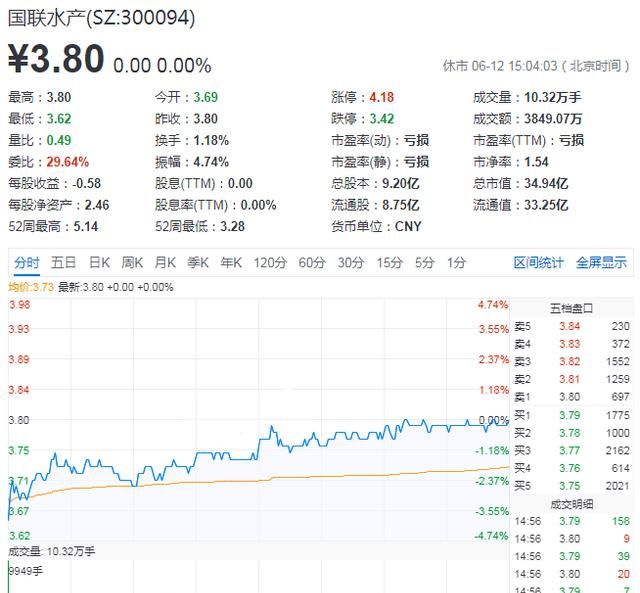The width and height of the screenshot is (640, 593).
Task: Select the 卖1 order row with 697
Action: 571,397
